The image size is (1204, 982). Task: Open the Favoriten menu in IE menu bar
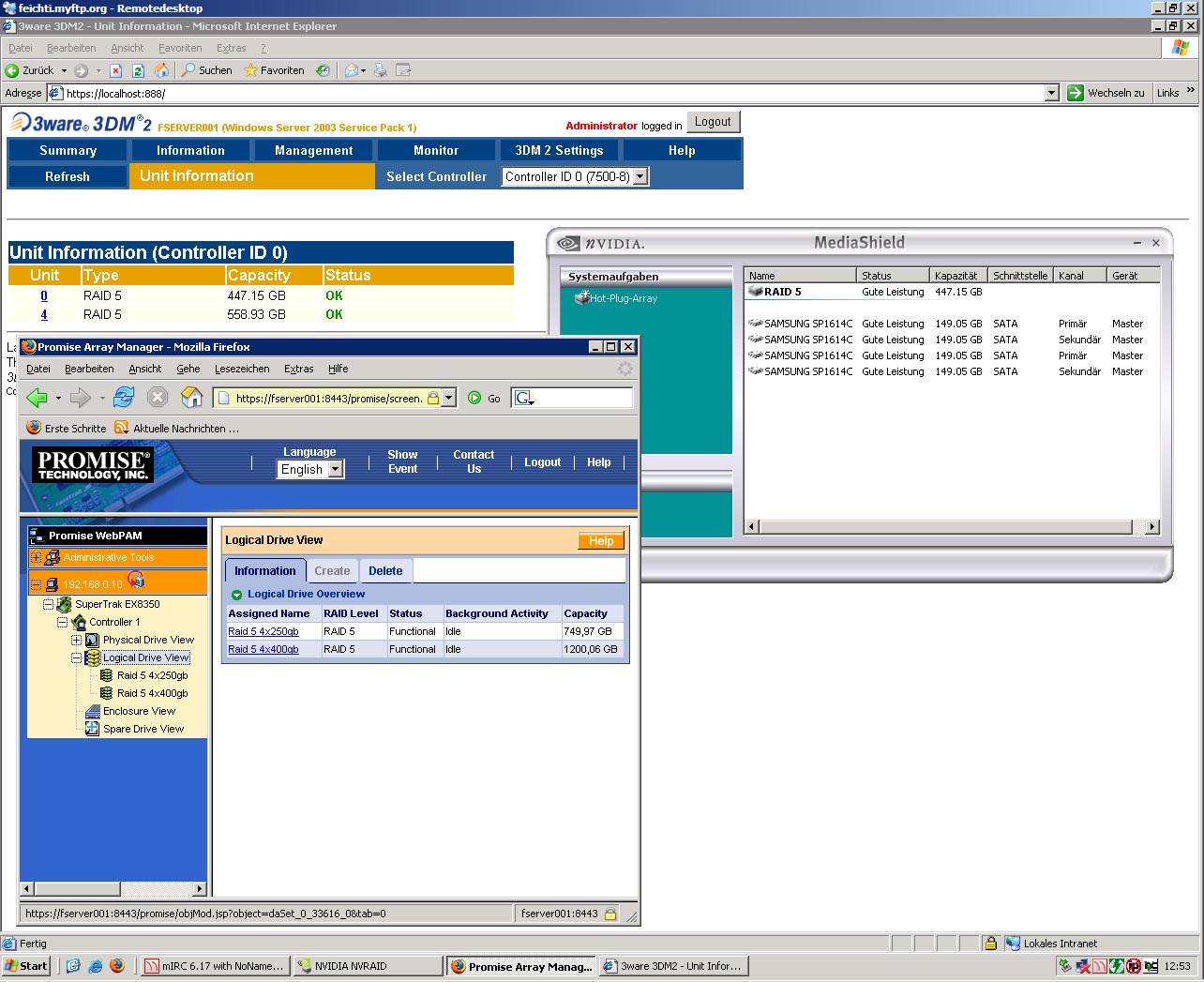click(x=180, y=48)
